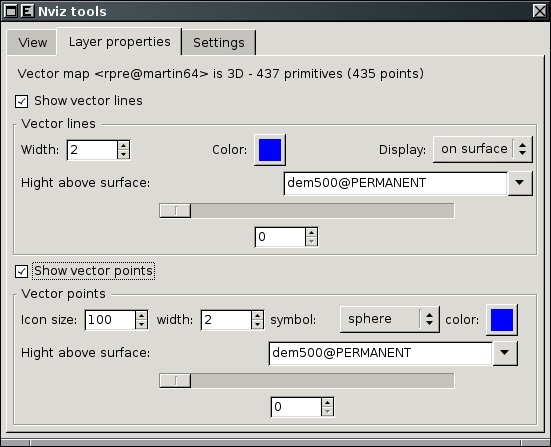Toggle Show vector points checkbox

(x=21, y=271)
